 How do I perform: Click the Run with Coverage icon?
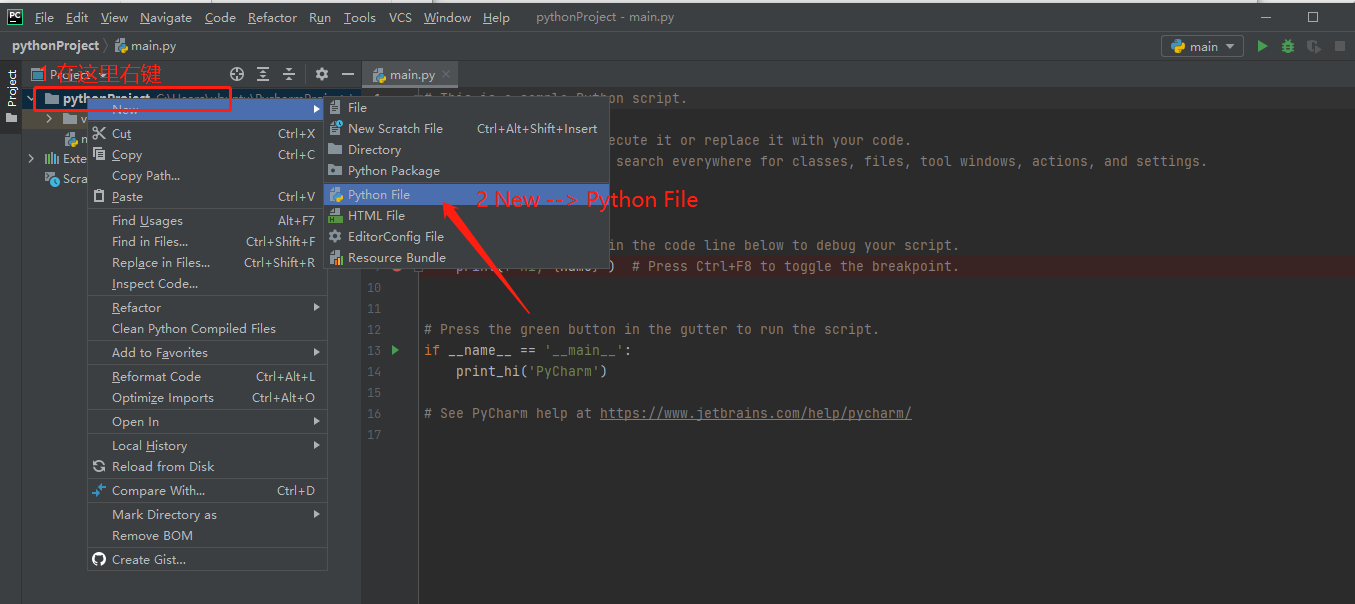1313,46
